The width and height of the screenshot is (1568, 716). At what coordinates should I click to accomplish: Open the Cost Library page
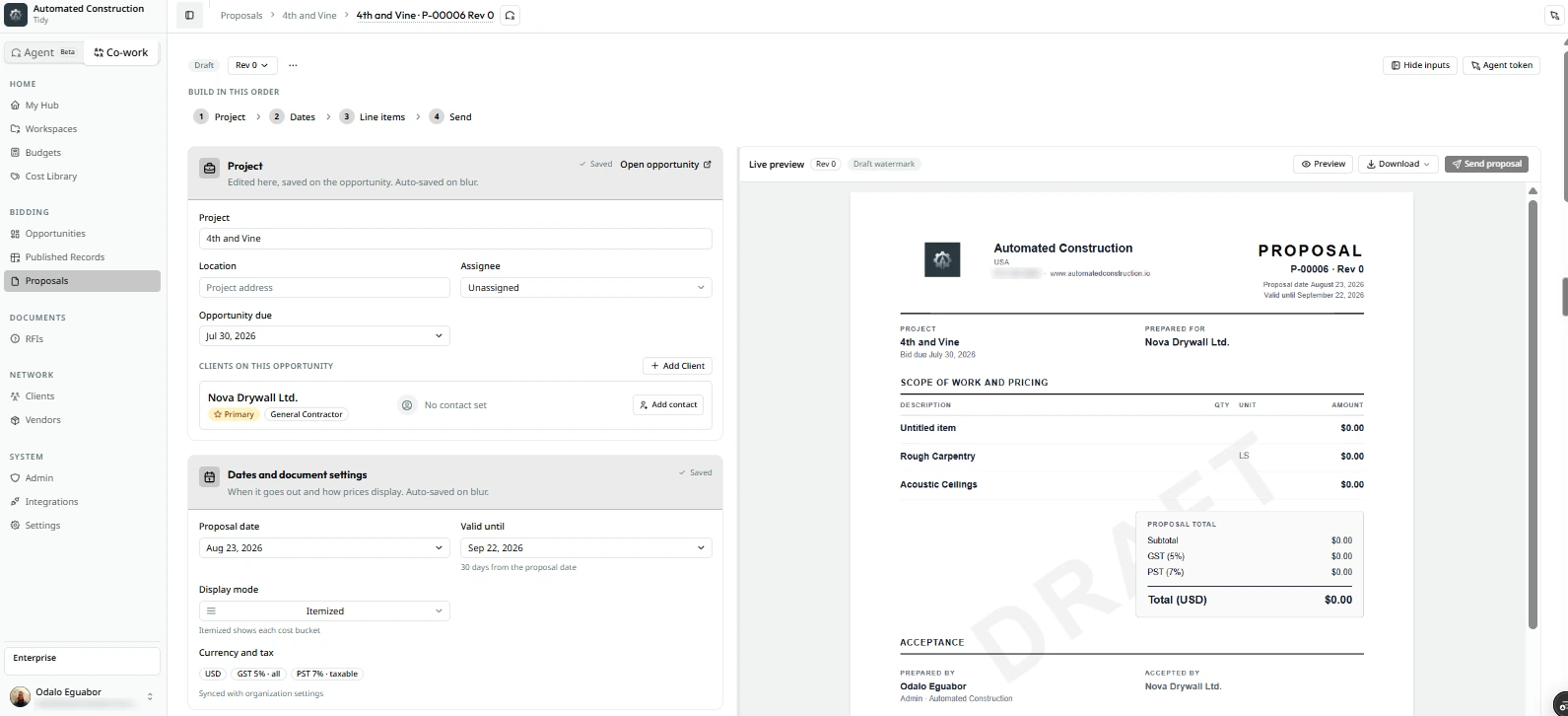[51, 177]
